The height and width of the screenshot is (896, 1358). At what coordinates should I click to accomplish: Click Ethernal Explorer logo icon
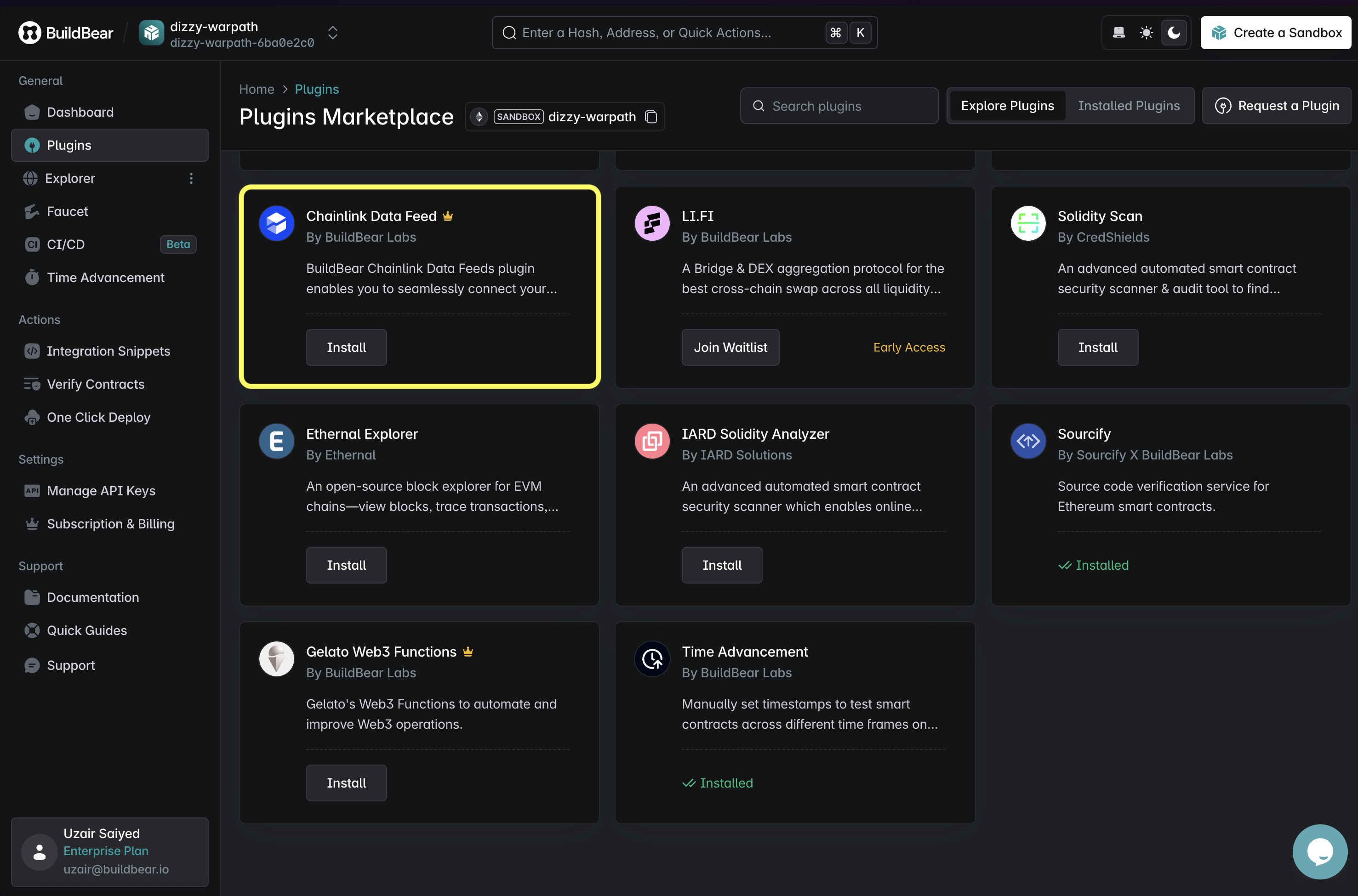277,441
